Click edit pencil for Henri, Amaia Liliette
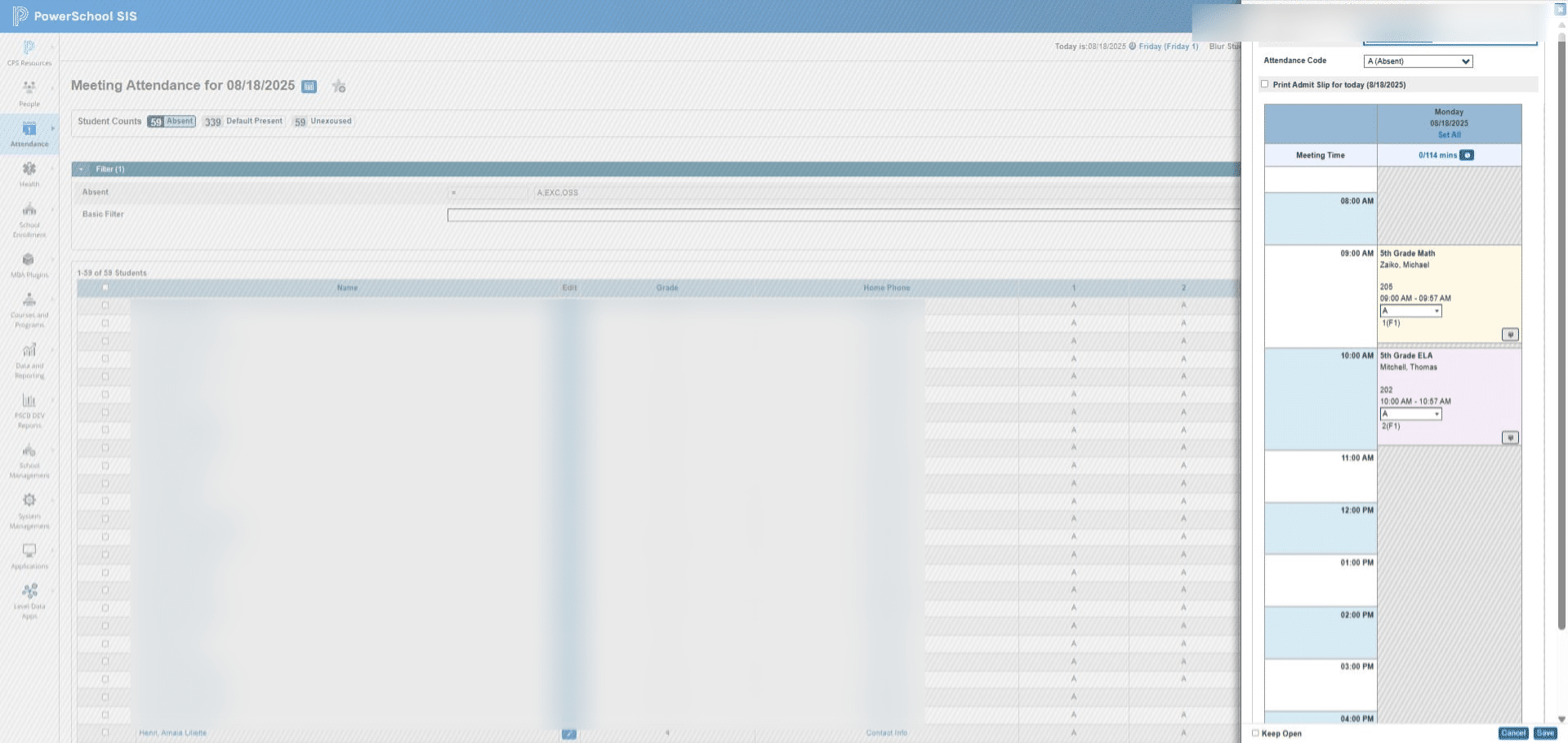 coord(569,734)
